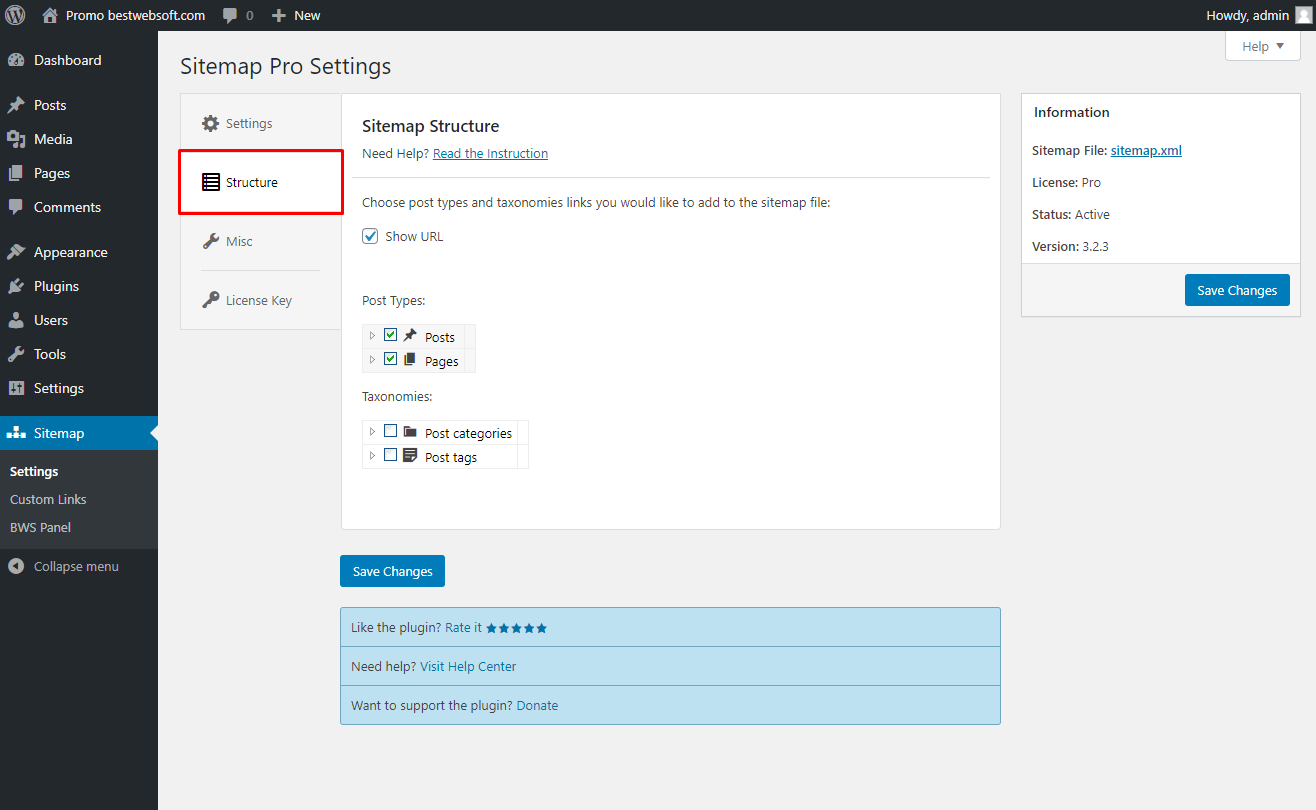Go to the Posts menu label
The width and height of the screenshot is (1316, 810).
(50, 105)
